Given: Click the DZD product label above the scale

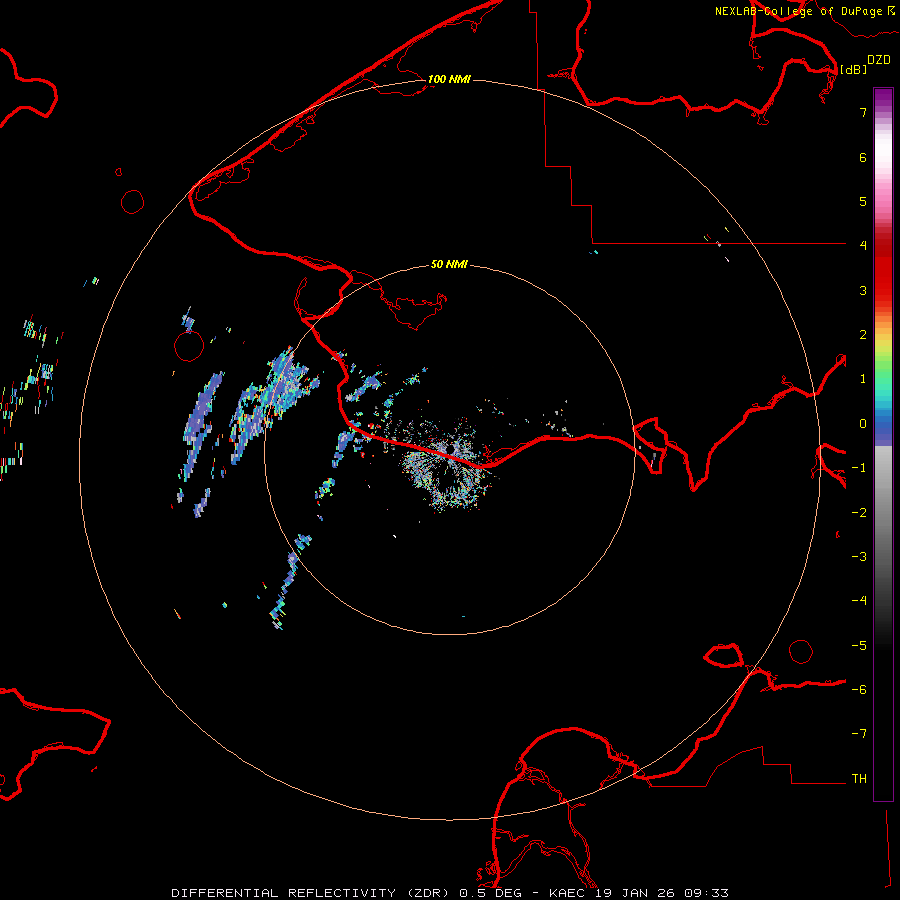Looking at the screenshot, I should click(879, 60).
